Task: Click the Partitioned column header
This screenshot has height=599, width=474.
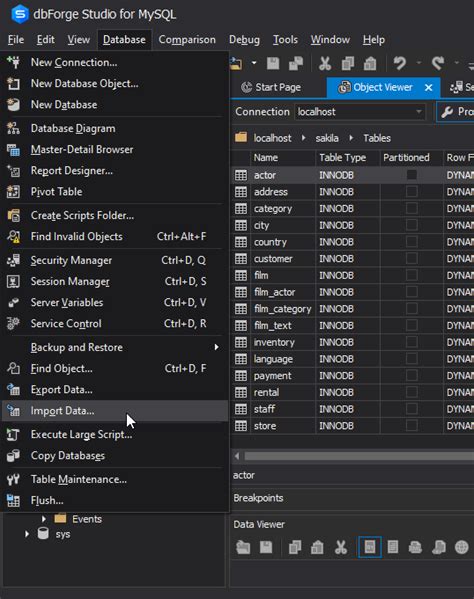Action: pyautogui.click(x=411, y=158)
